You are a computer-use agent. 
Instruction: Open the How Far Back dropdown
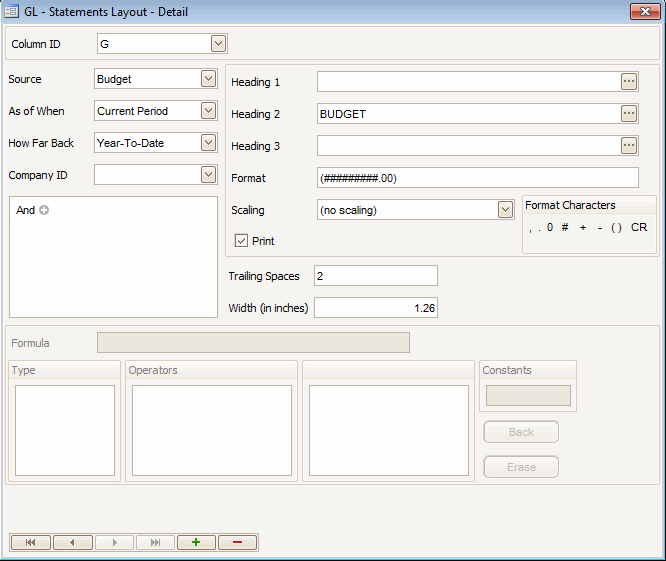(208, 143)
